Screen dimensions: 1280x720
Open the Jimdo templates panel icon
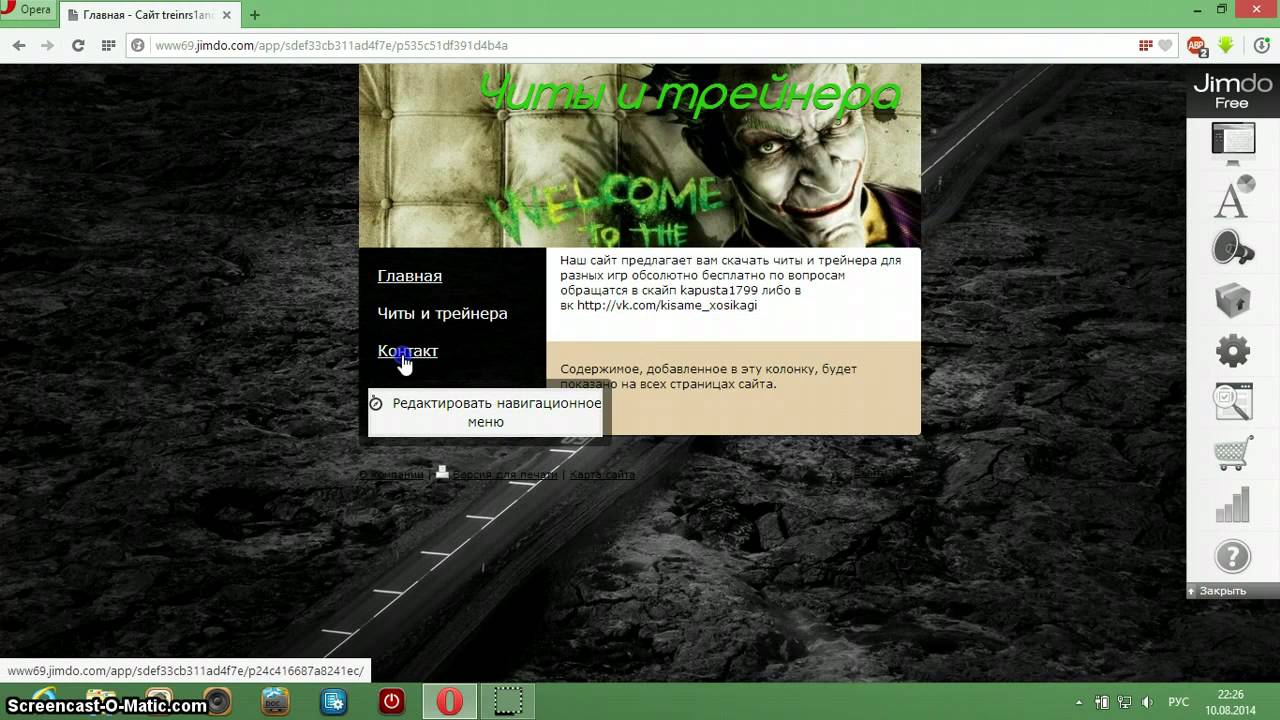(1233, 143)
